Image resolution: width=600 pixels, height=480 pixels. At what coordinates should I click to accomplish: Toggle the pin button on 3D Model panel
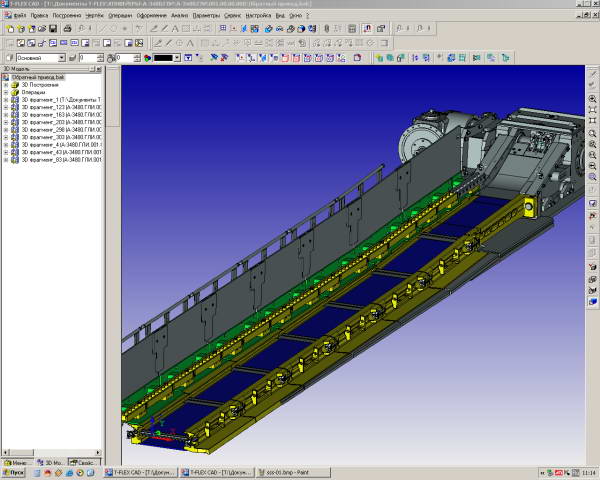(92, 69)
